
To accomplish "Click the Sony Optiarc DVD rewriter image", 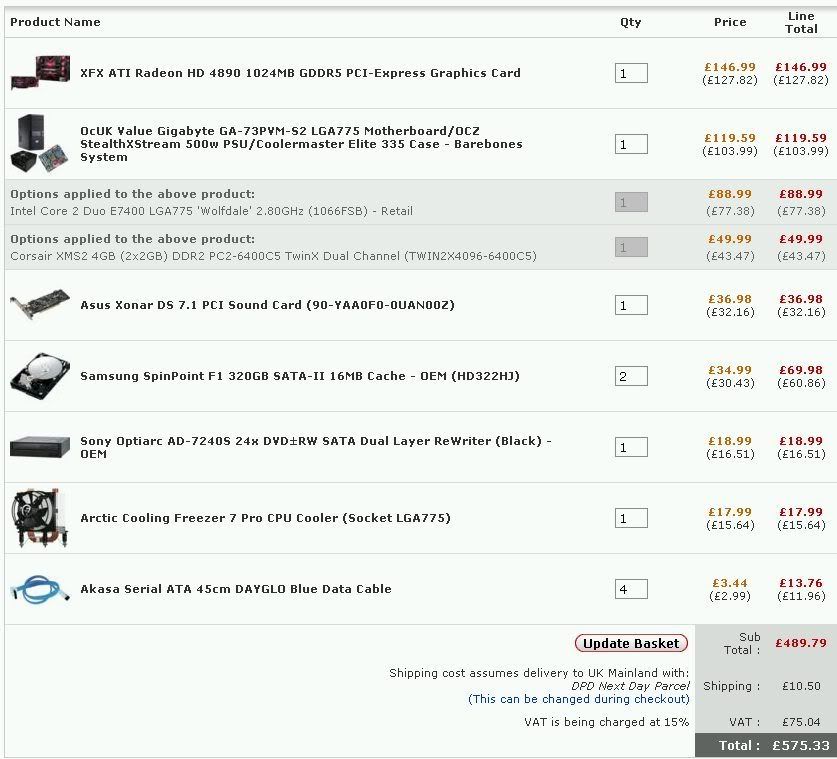I will (40, 447).
